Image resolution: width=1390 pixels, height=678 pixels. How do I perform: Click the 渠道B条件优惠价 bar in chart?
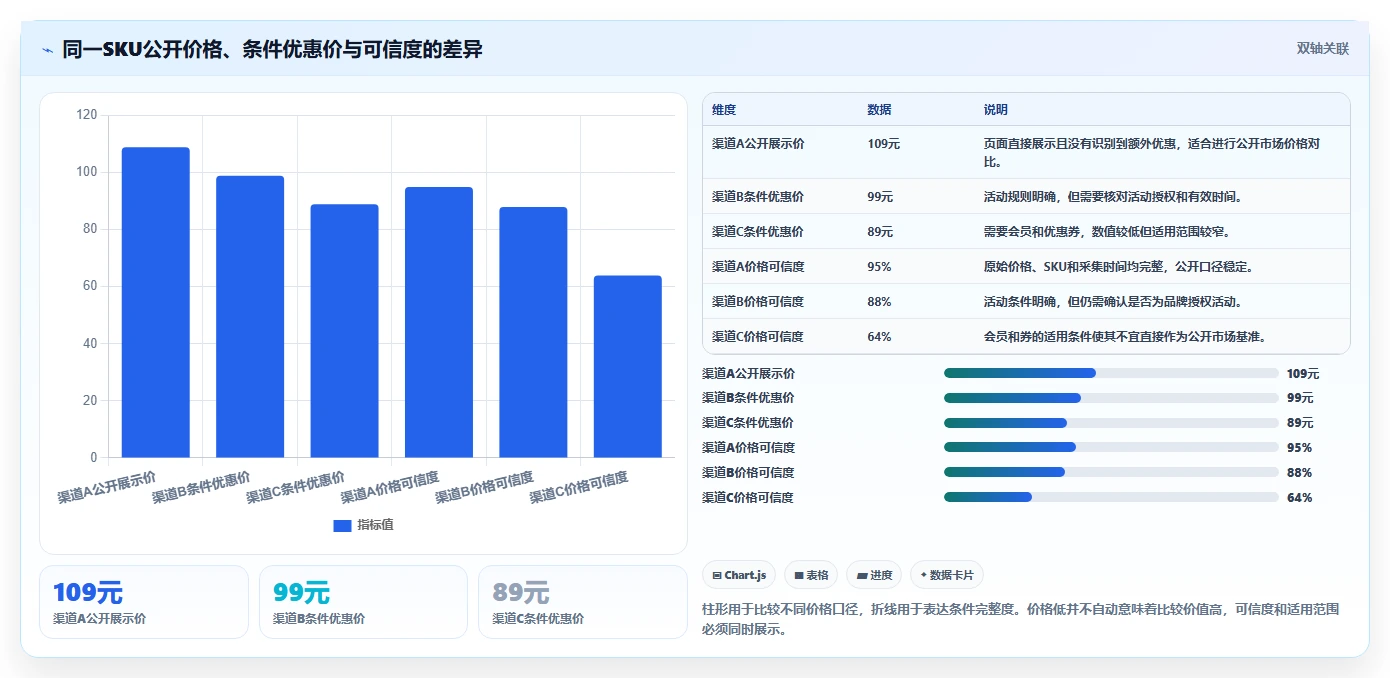(250, 317)
